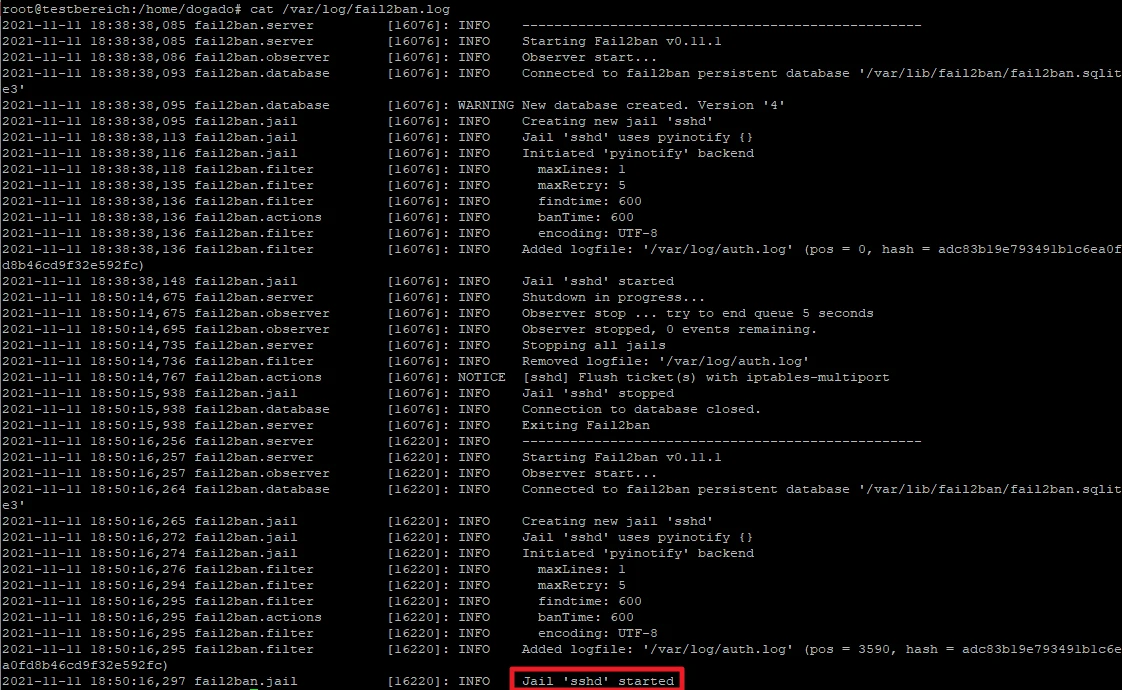Viewport: 1122px width, 690px height.
Task: Select the 'Stopping all jails' log line
Action: click(593, 345)
